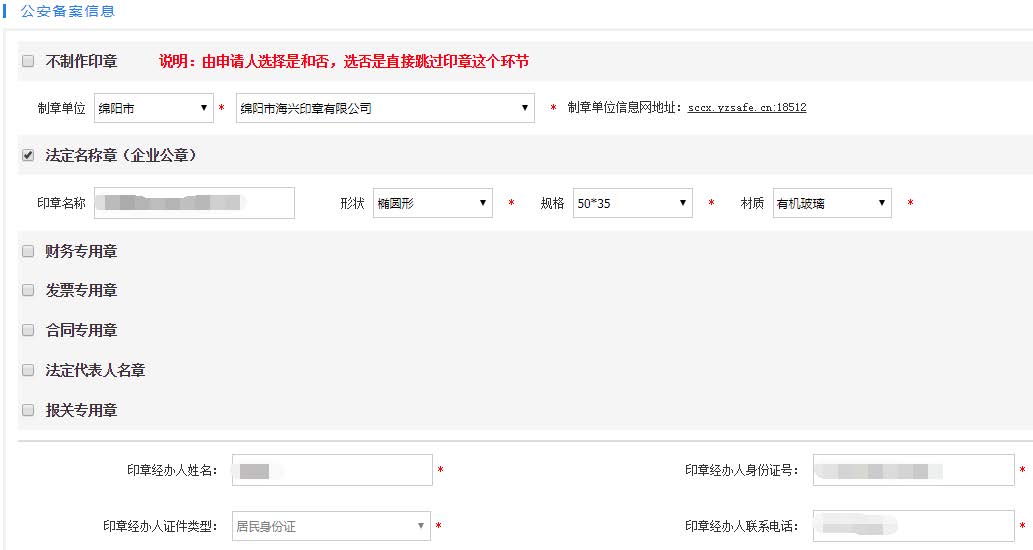Open the sccx.yzsafe.cn:18512 link
The image size is (1033, 550).
coord(747,107)
